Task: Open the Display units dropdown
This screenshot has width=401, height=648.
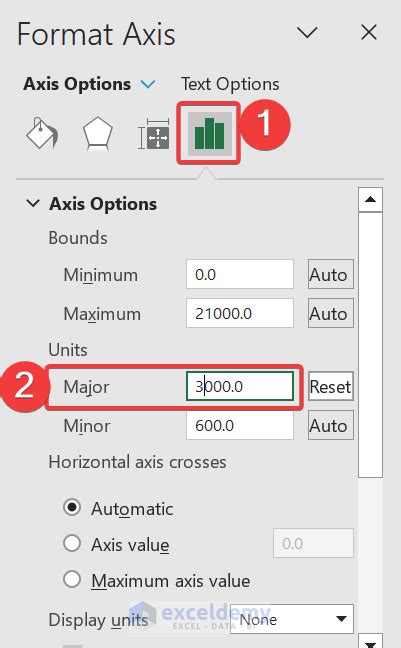Action: coord(292,619)
